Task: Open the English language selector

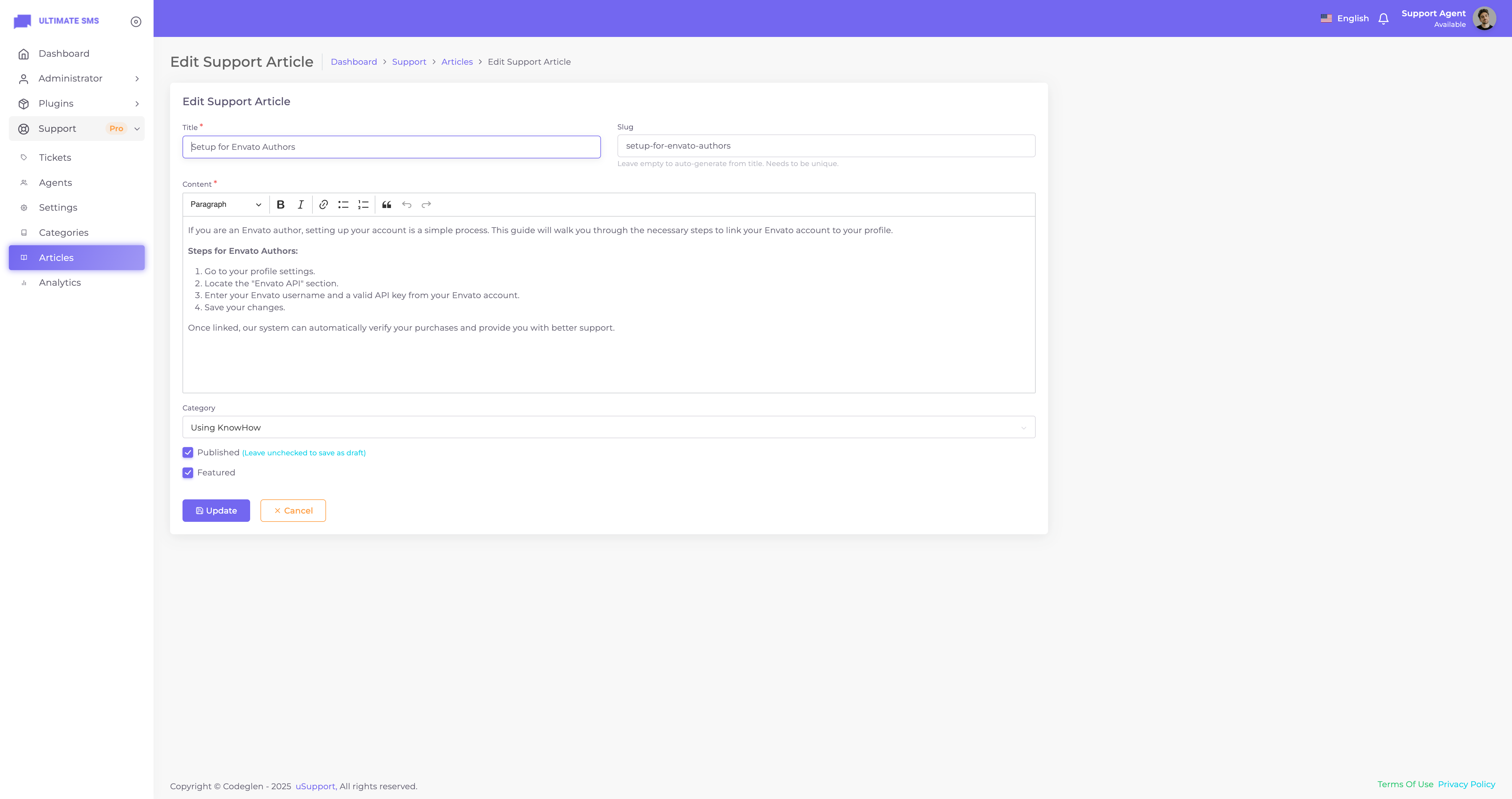Action: (1344, 19)
